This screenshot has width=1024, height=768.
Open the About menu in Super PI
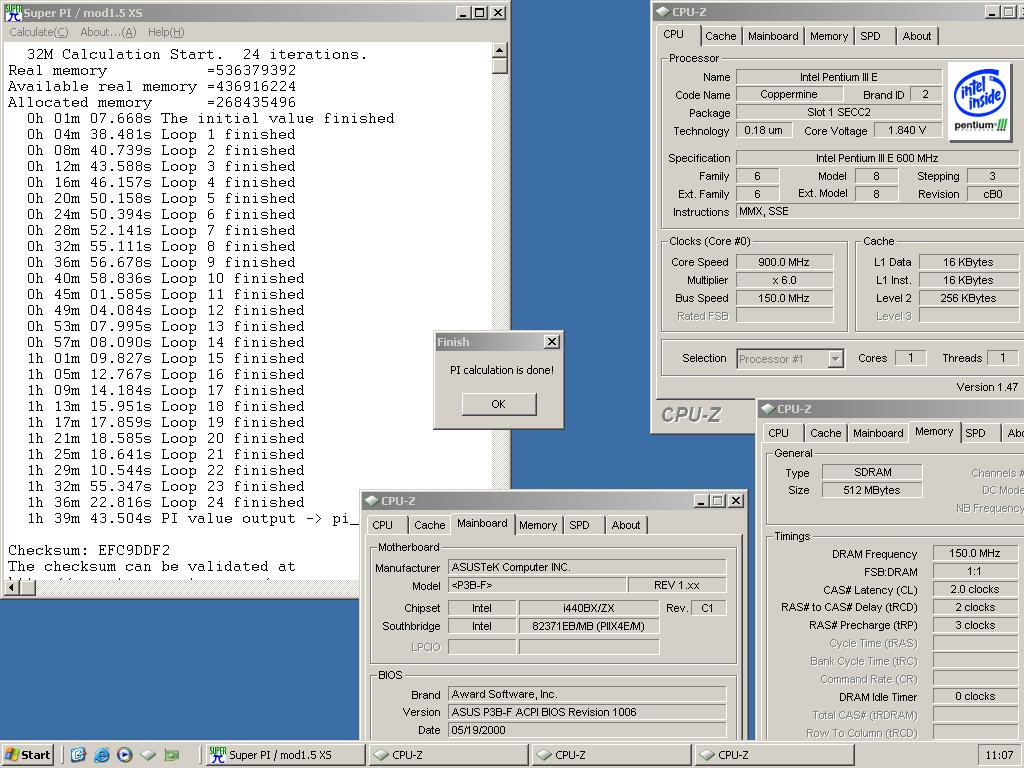click(x=108, y=32)
